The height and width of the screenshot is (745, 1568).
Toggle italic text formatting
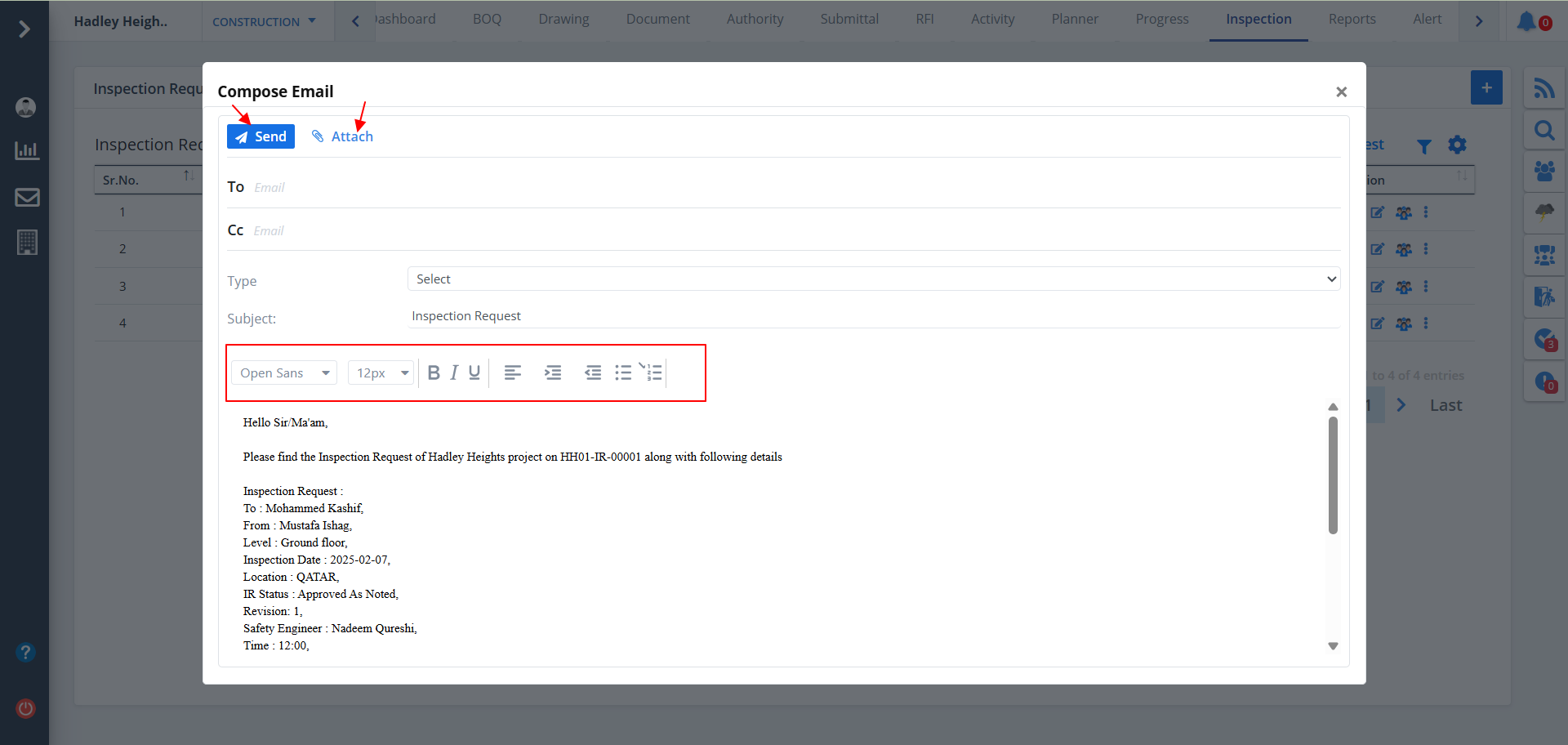pyautogui.click(x=454, y=373)
